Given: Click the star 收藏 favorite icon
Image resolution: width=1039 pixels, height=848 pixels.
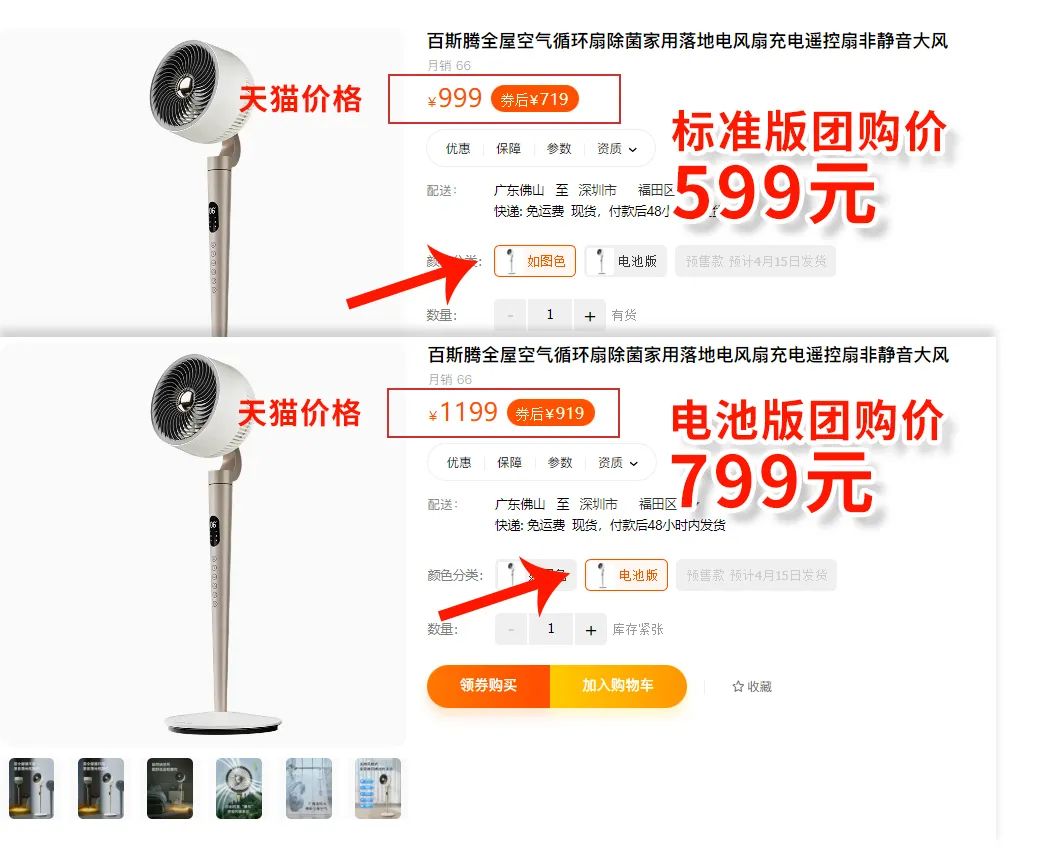Looking at the screenshot, I should (738, 686).
